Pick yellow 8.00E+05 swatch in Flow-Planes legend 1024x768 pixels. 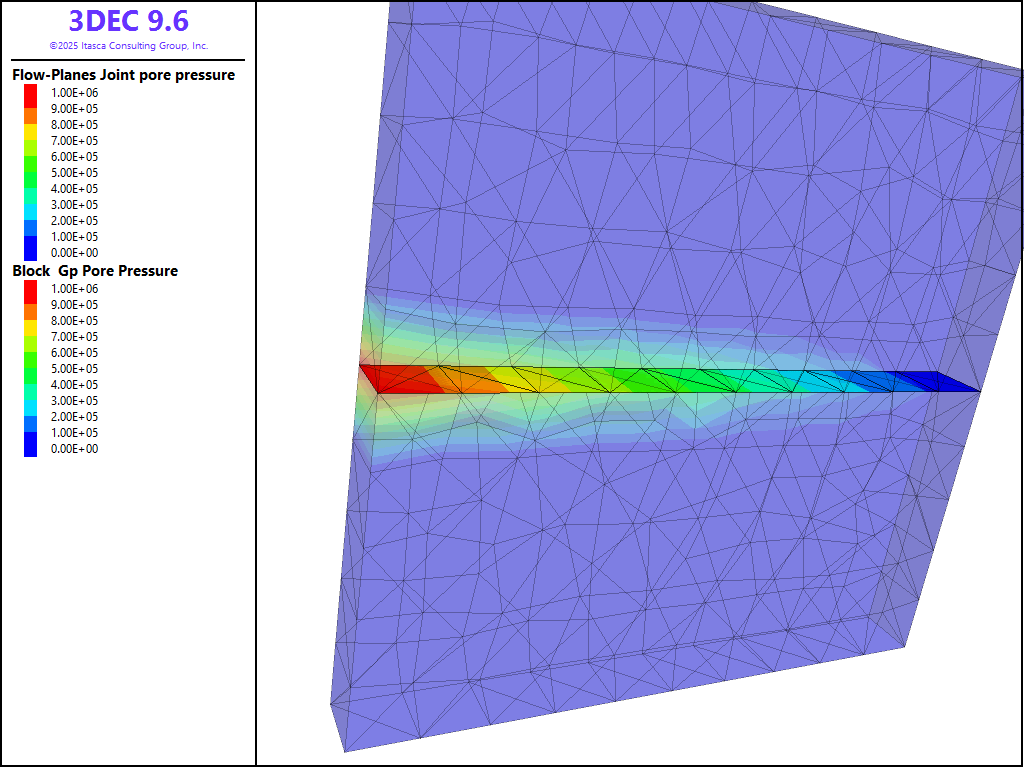30,125
